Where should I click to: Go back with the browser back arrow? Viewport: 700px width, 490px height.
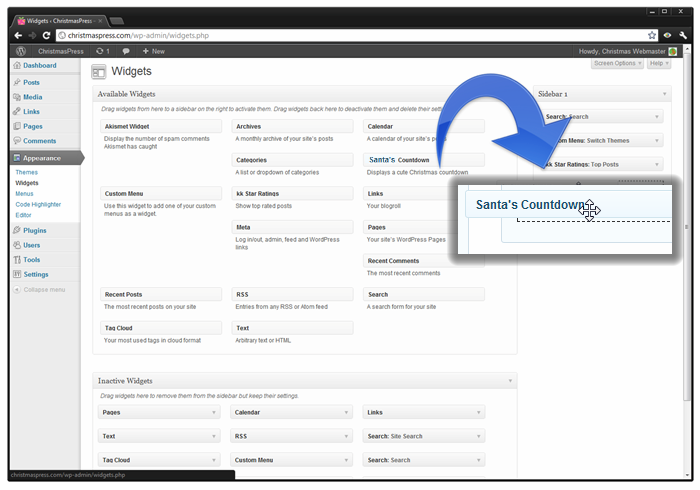pyautogui.click(x=18, y=35)
